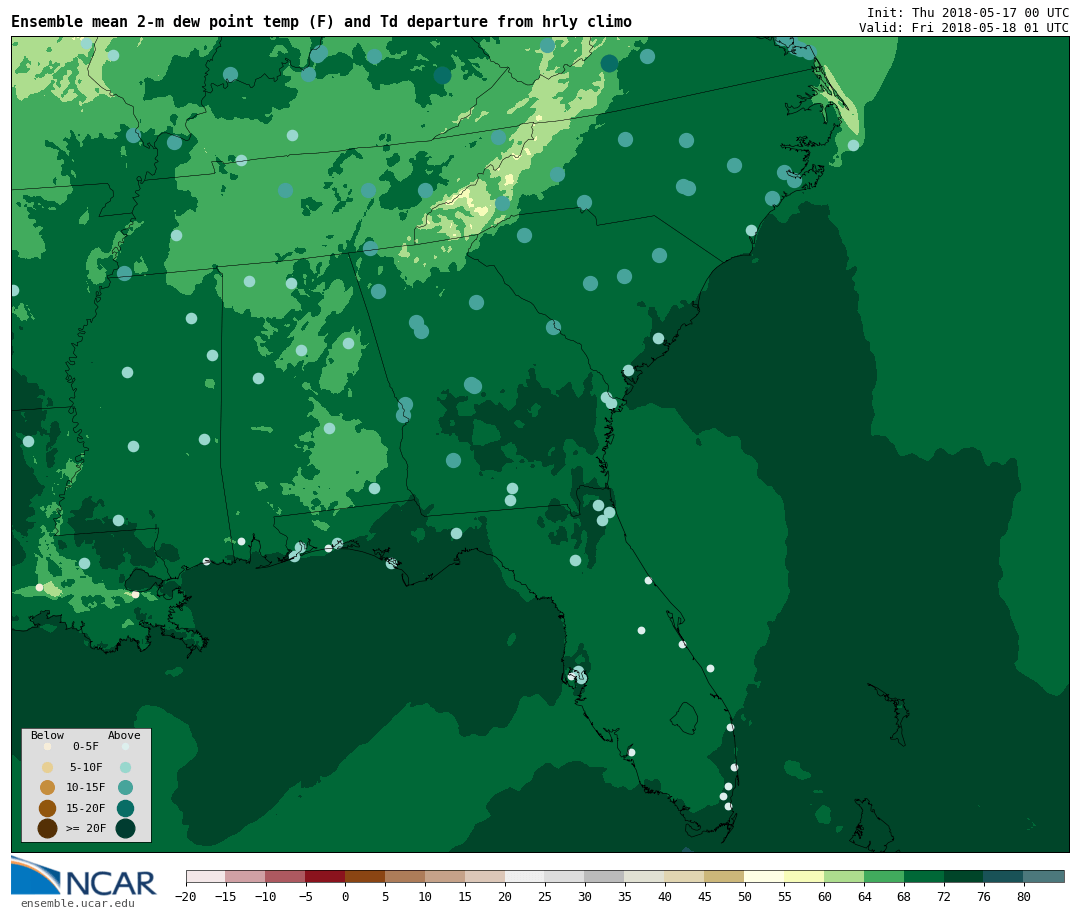The height and width of the screenshot is (915, 1080).
Task: Pick the light green swatch between 60 and 64
Action: point(844,876)
